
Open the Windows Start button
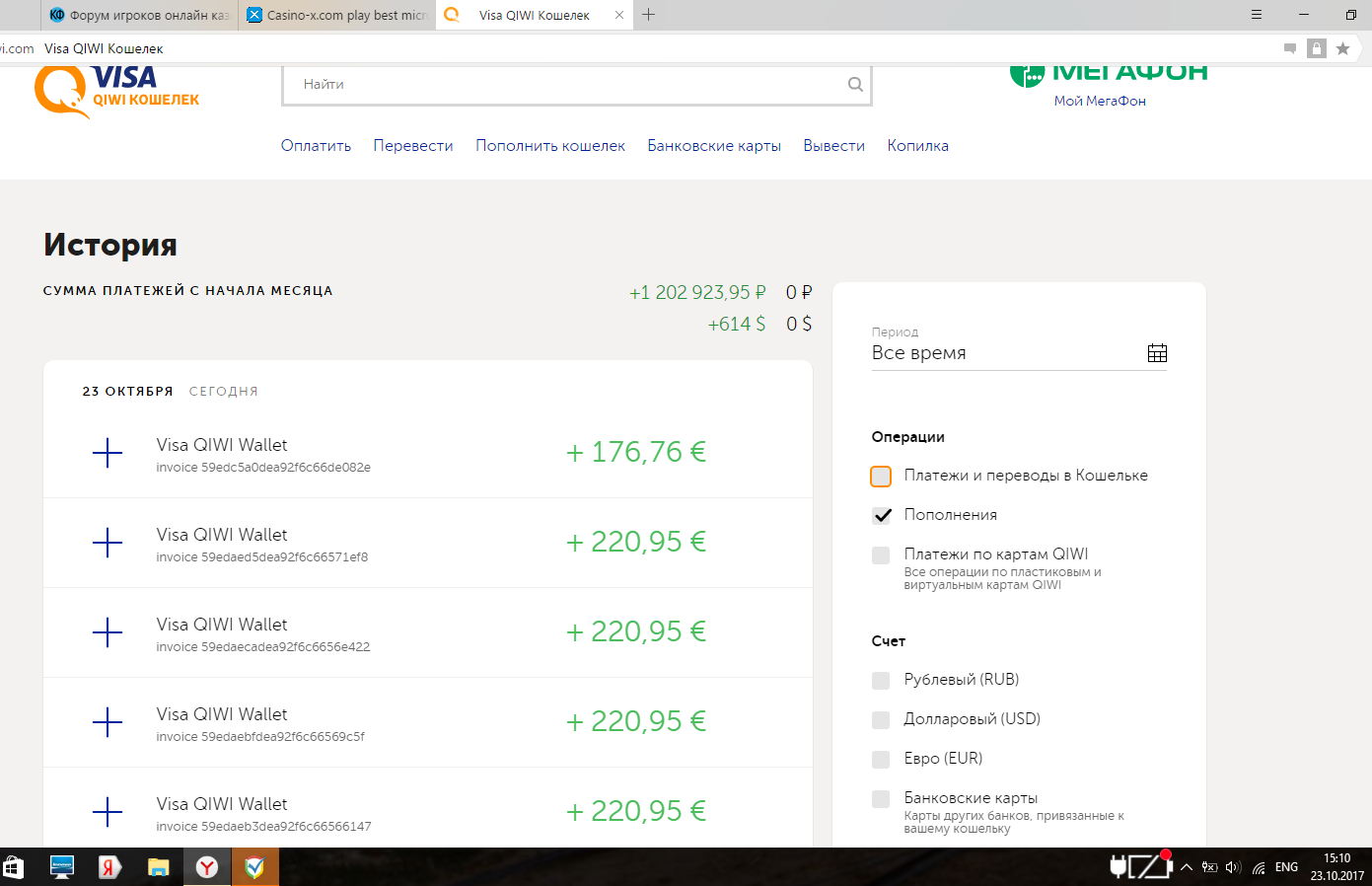(x=14, y=867)
